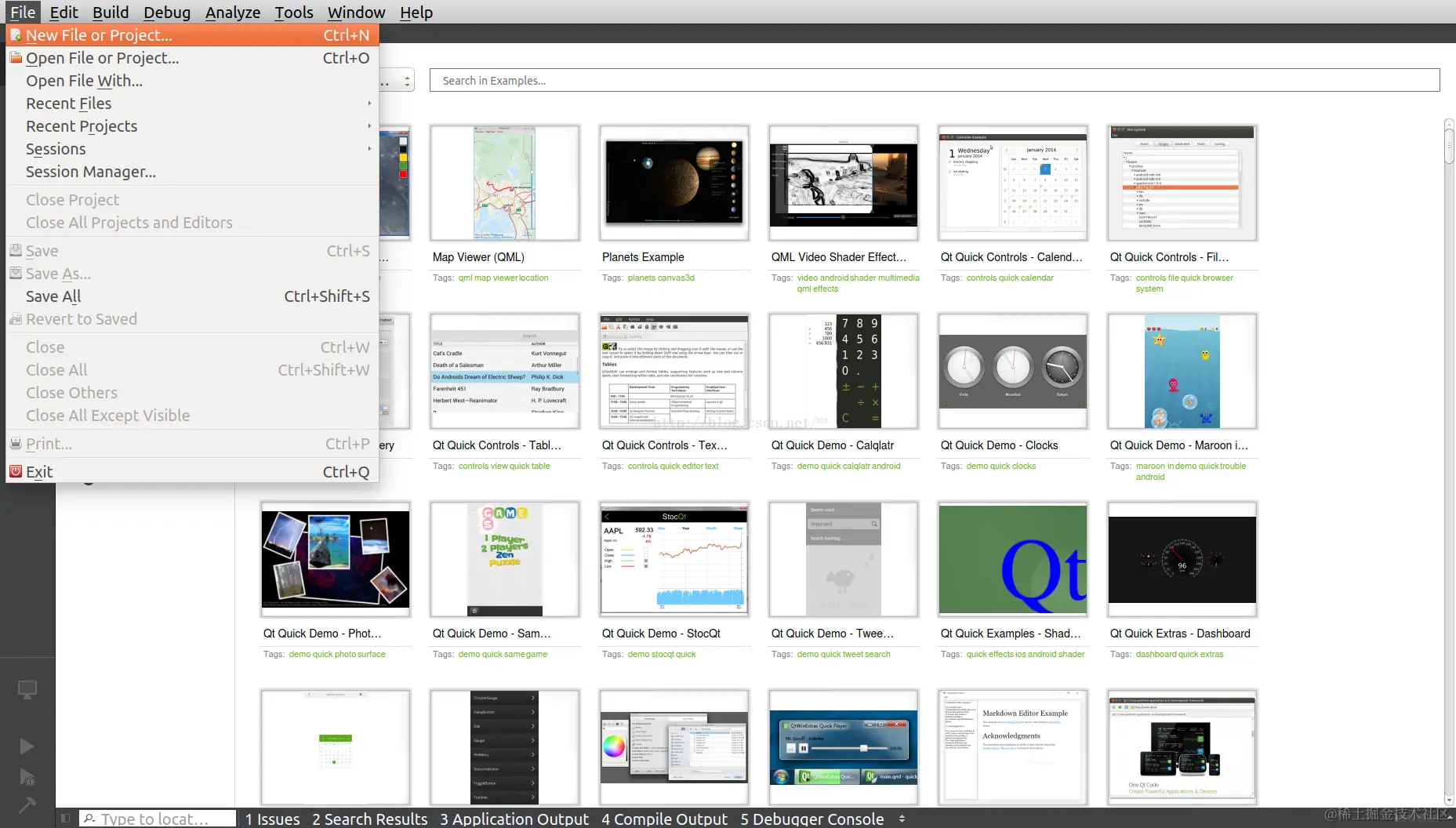Click the 'clocks' tag link

coord(1024,466)
